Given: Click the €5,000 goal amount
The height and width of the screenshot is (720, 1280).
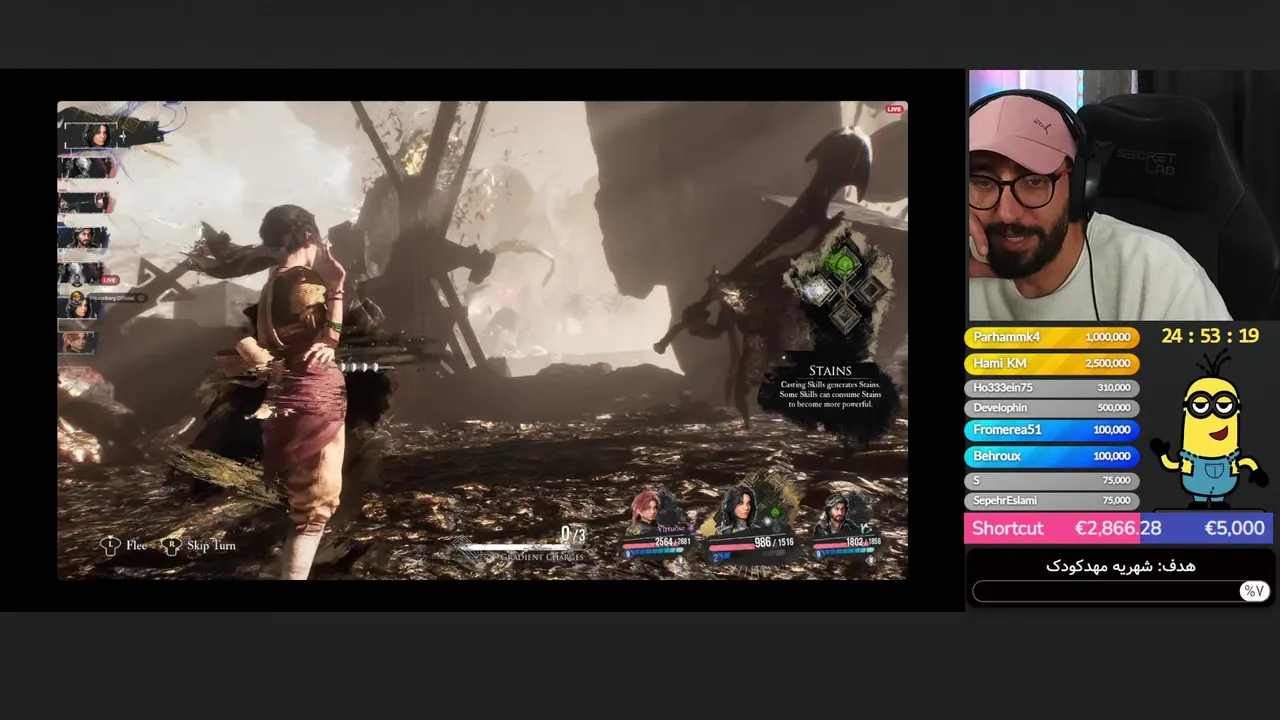Looking at the screenshot, I should (1234, 528).
